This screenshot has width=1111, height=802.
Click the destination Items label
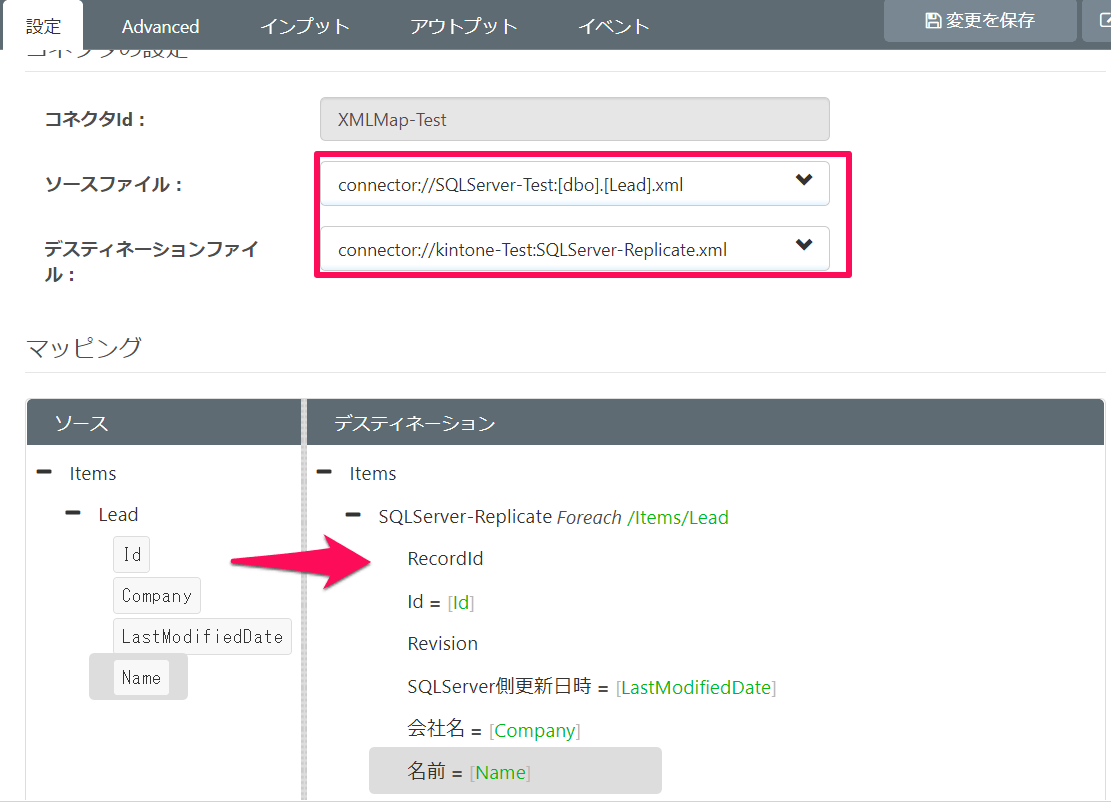(x=373, y=473)
